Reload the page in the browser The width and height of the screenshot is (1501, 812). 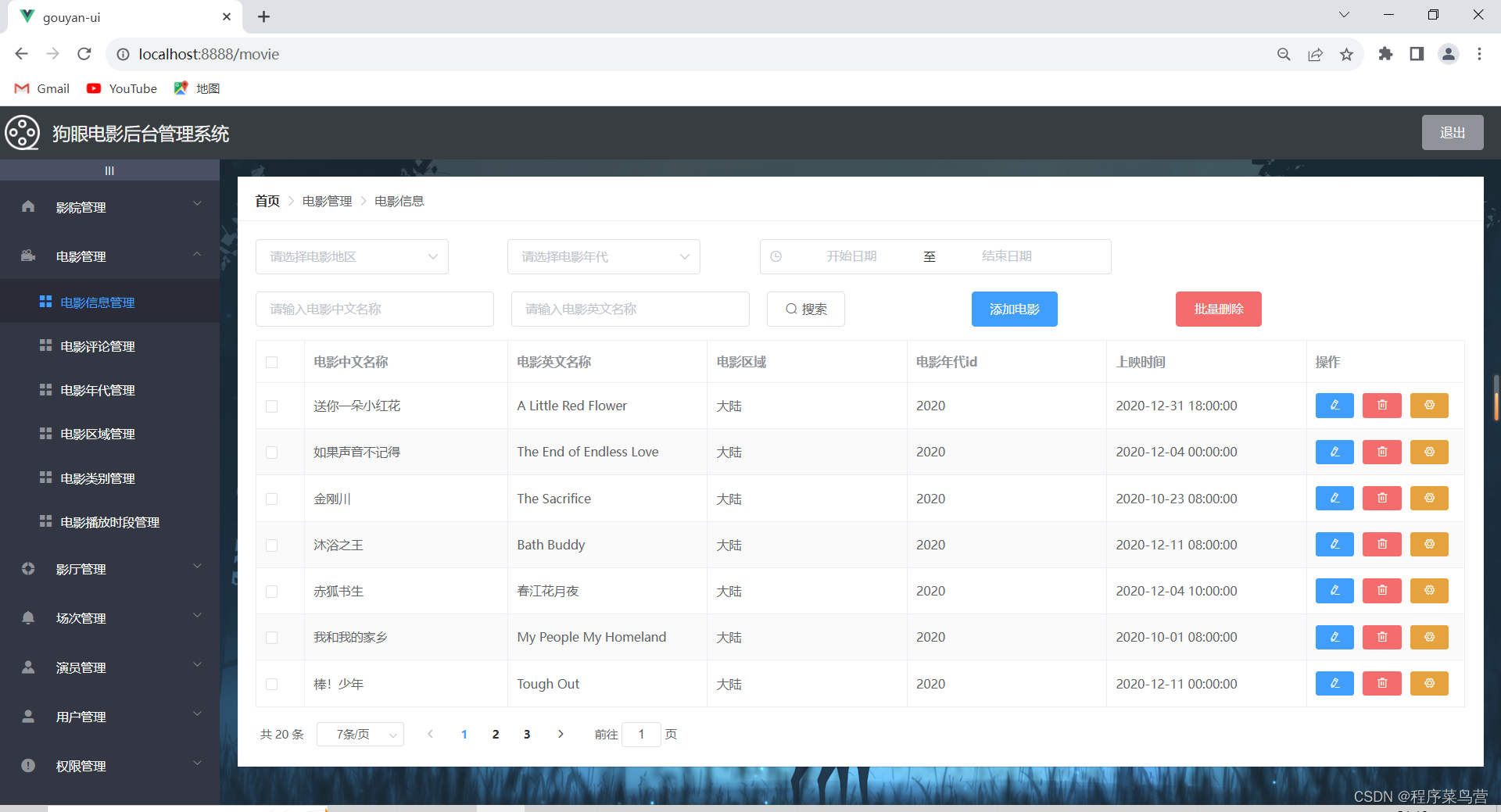(x=84, y=54)
